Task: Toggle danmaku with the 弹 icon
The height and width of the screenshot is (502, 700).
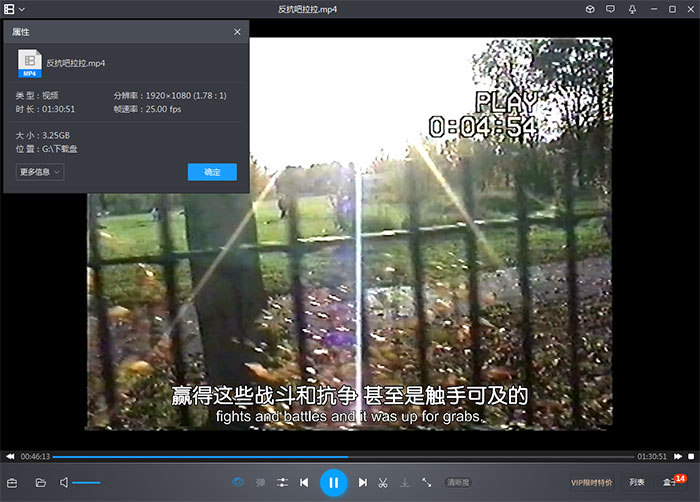Action: coord(261,483)
